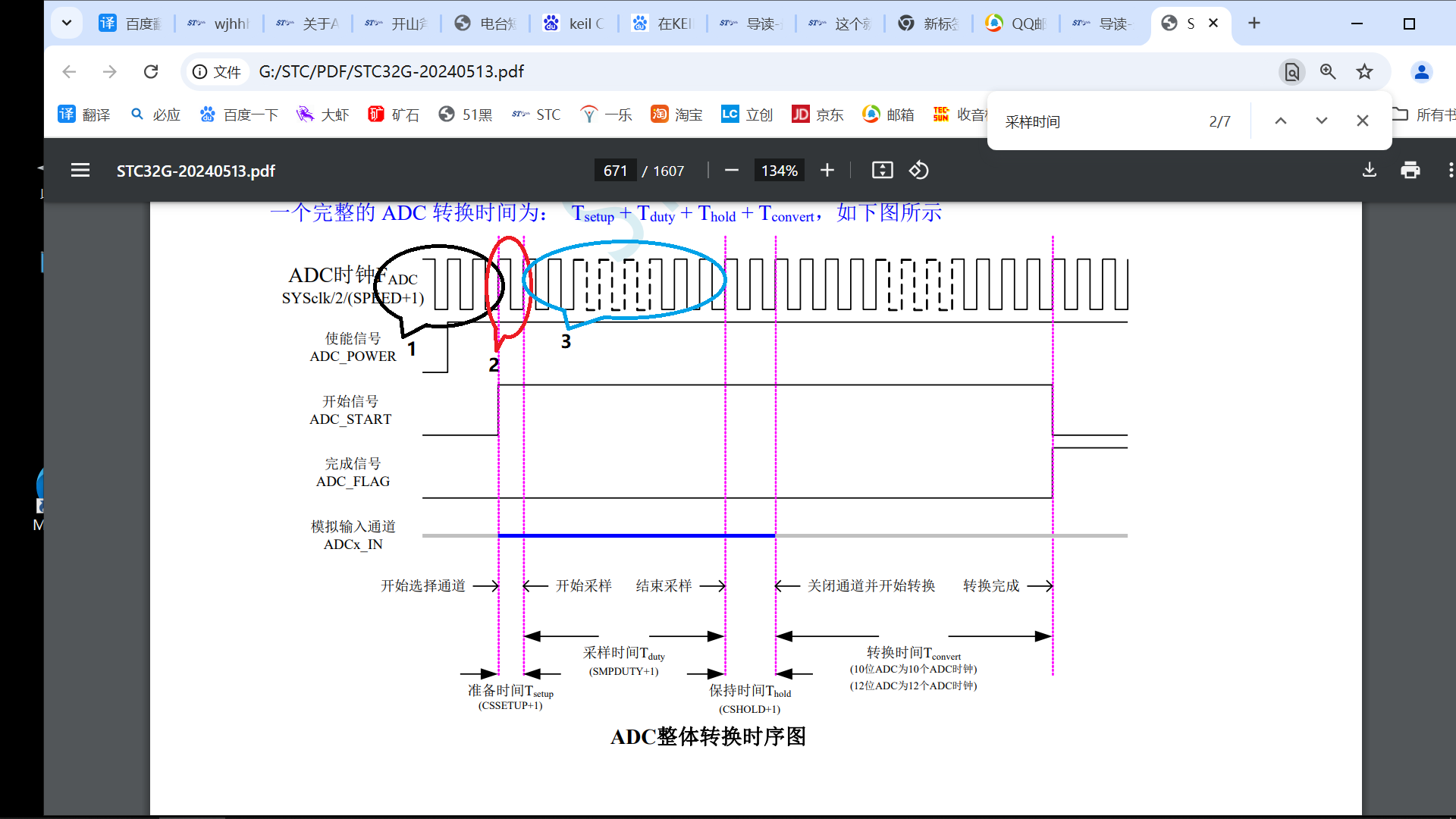Switch to the 百度翻译 browser tab

pos(130,24)
